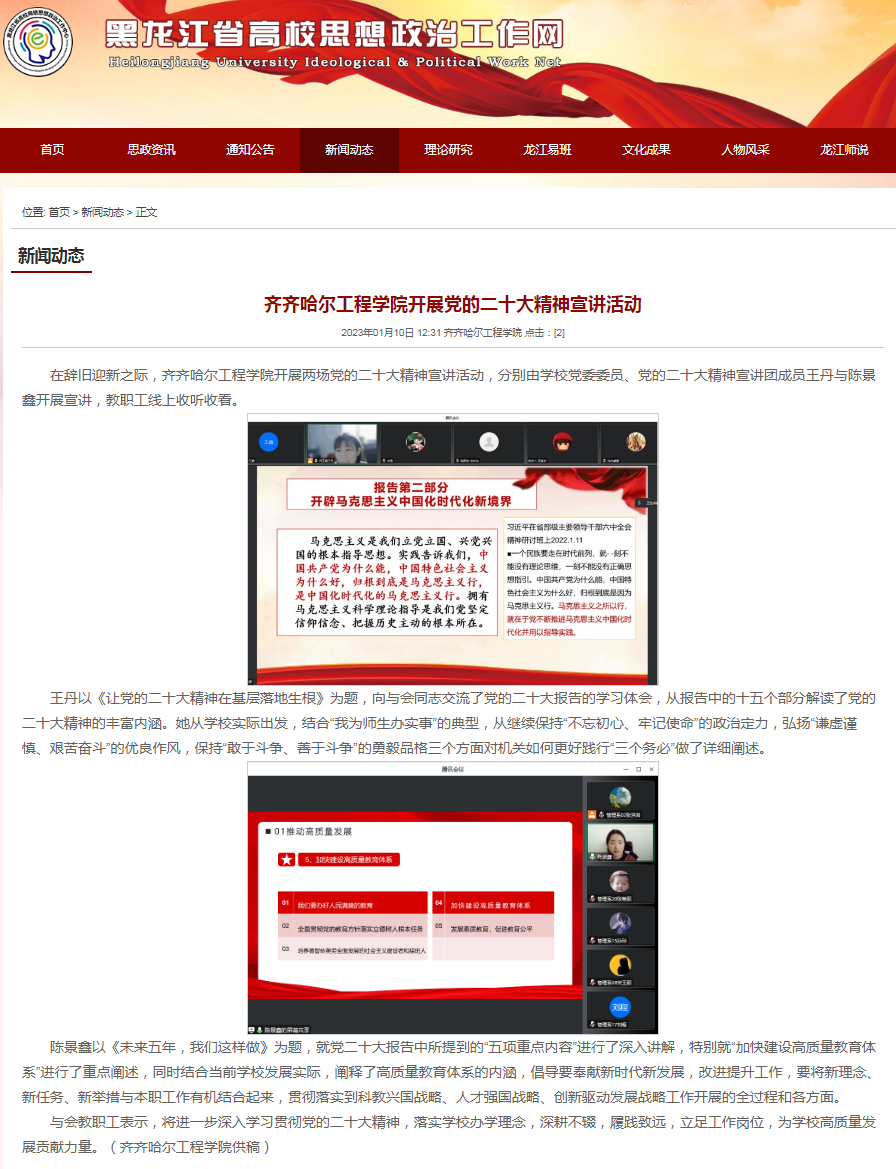Click the 首页 breadcrumb link
This screenshot has width=896, height=1169.
click(x=59, y=212)
